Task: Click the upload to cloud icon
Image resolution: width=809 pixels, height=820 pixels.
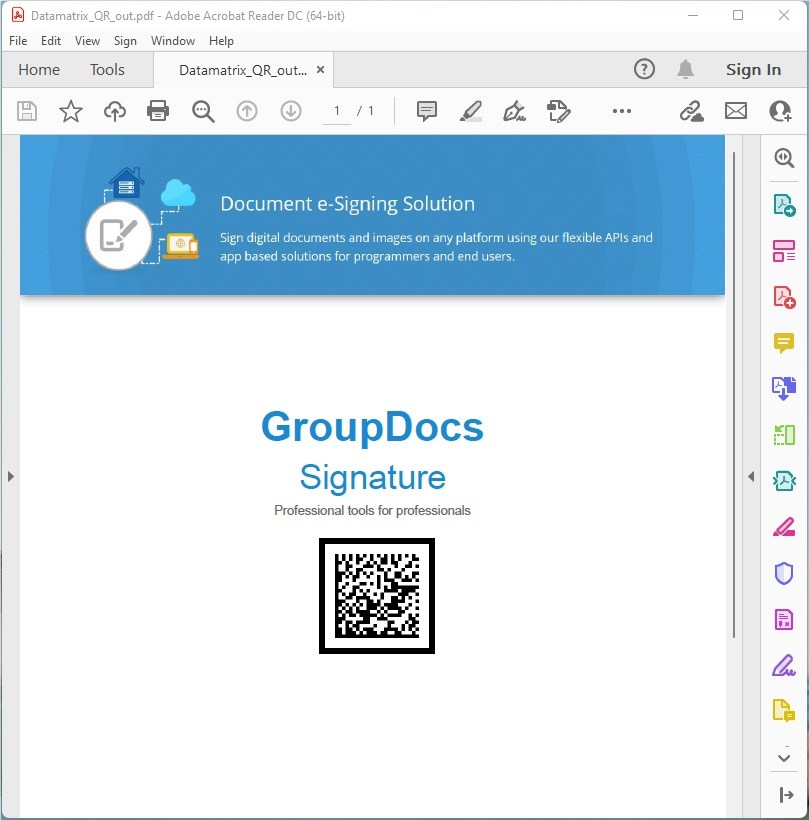Action: tap(115, 111)
